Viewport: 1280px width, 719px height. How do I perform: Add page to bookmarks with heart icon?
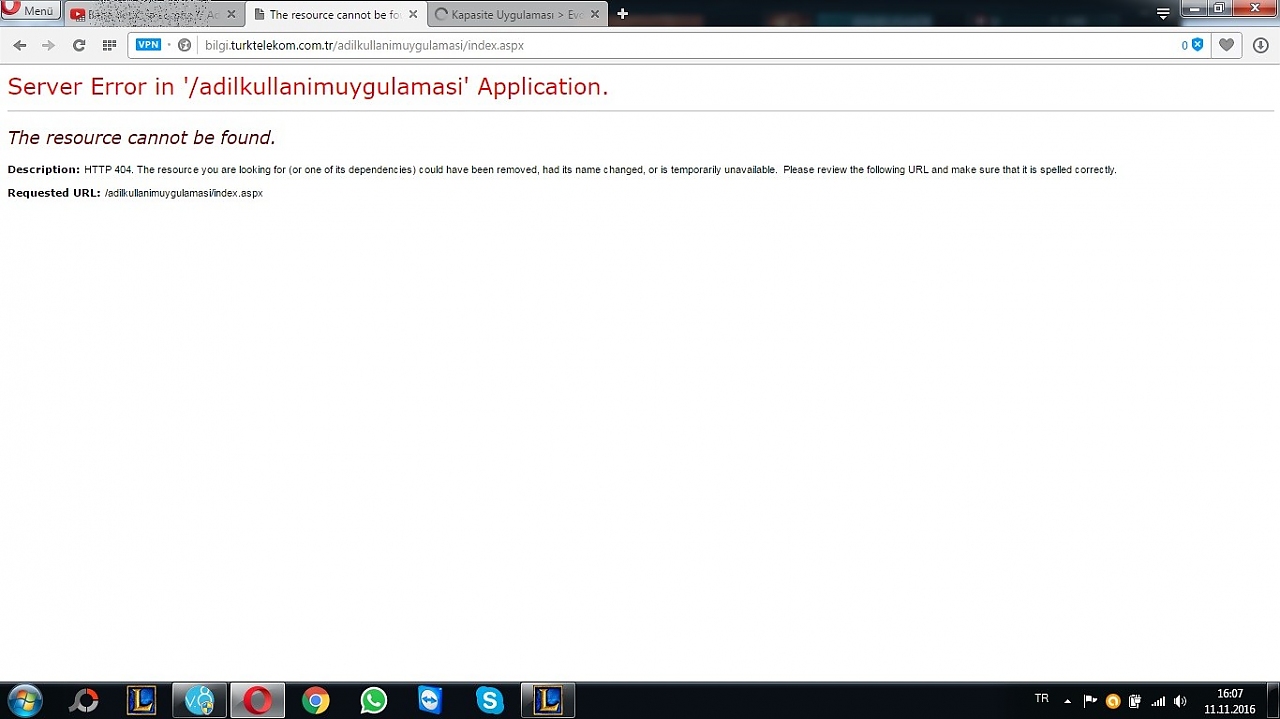1227,45
